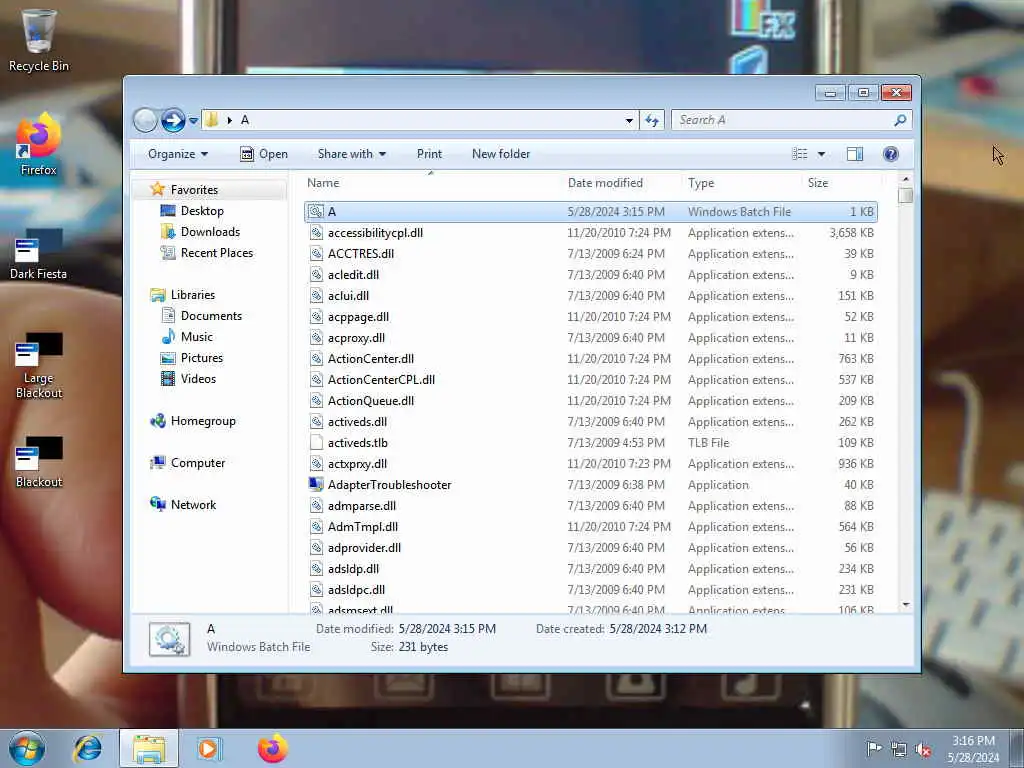Open the Help button

891,154
